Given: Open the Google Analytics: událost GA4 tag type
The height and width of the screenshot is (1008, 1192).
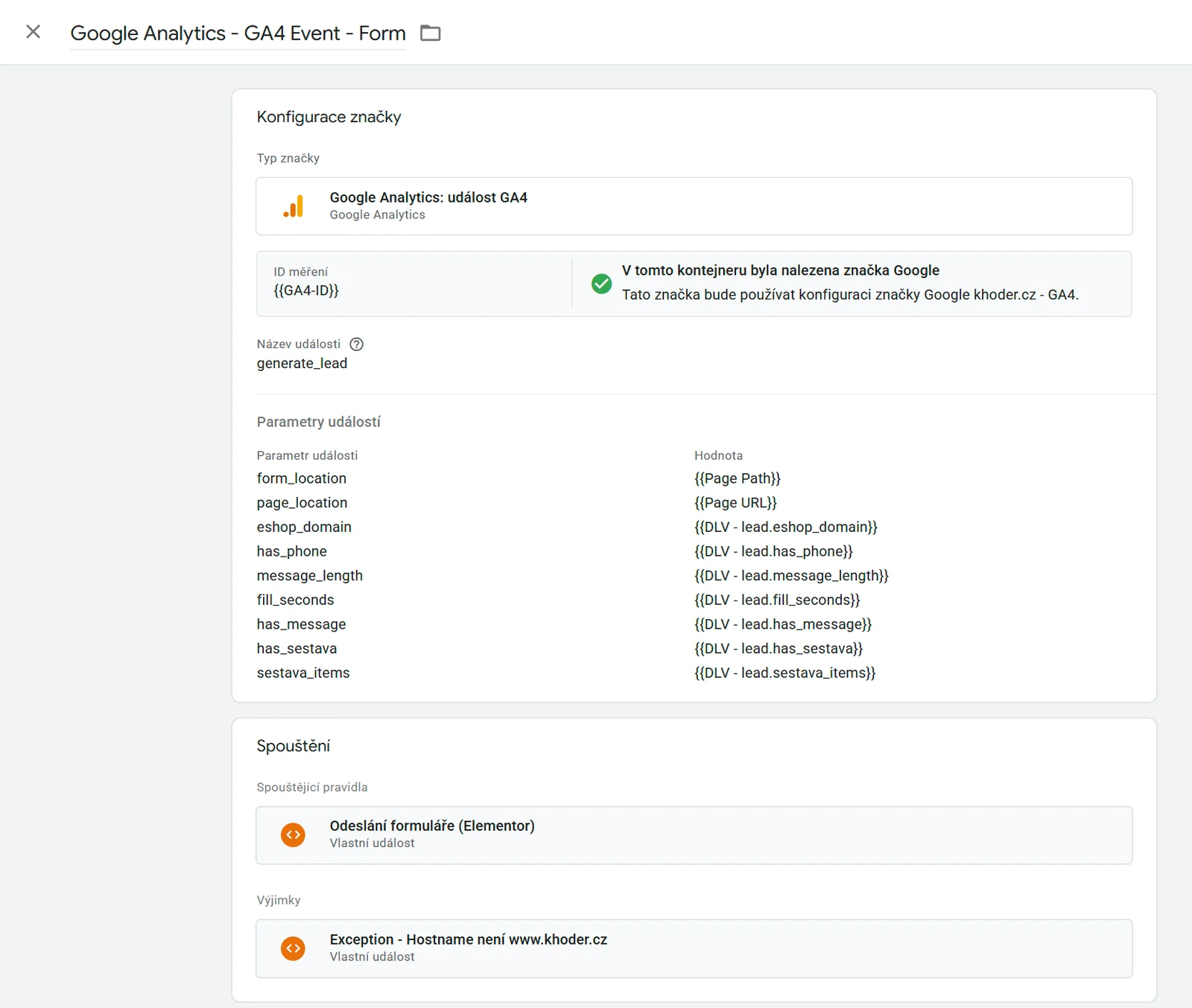Looking at the screenshot, I should point(694,206).
